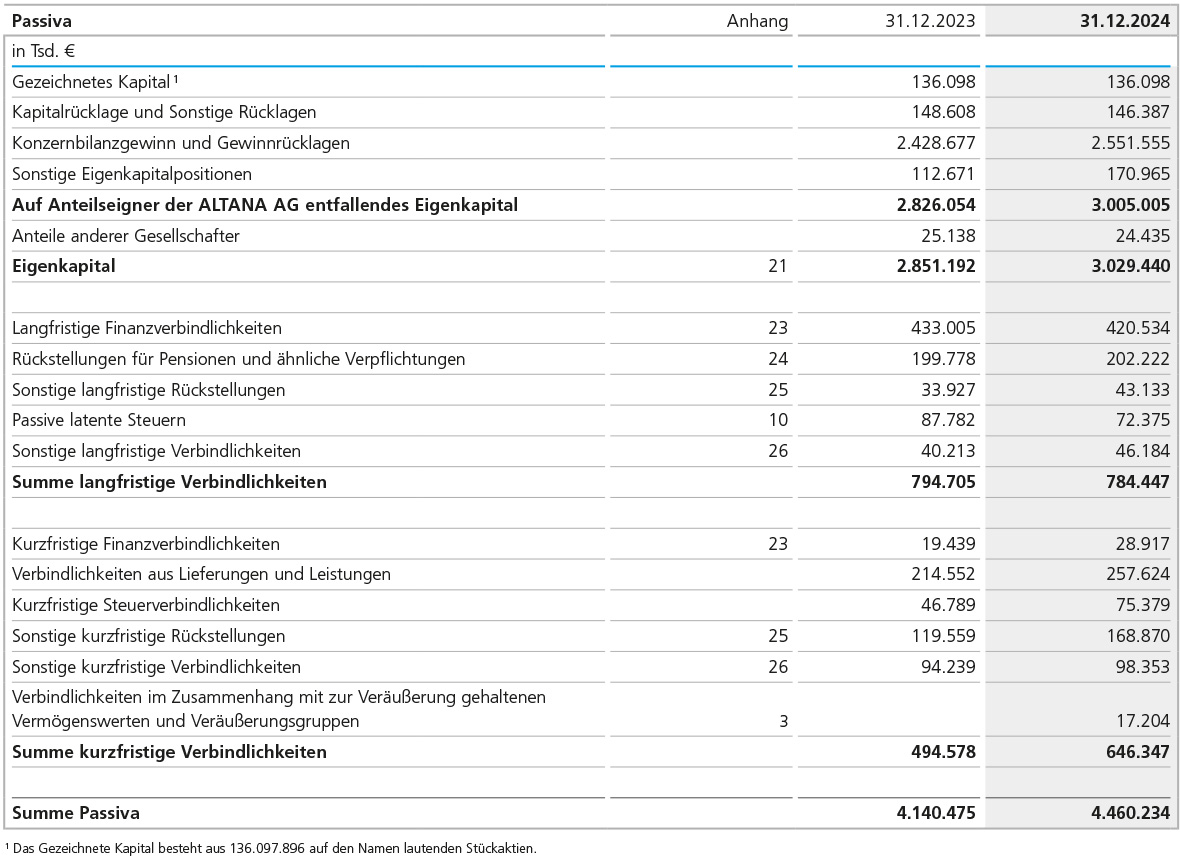This screenshot has width=1180, height=864.
Task: Click the Anhang column header
Action: [x=757, y=21]
